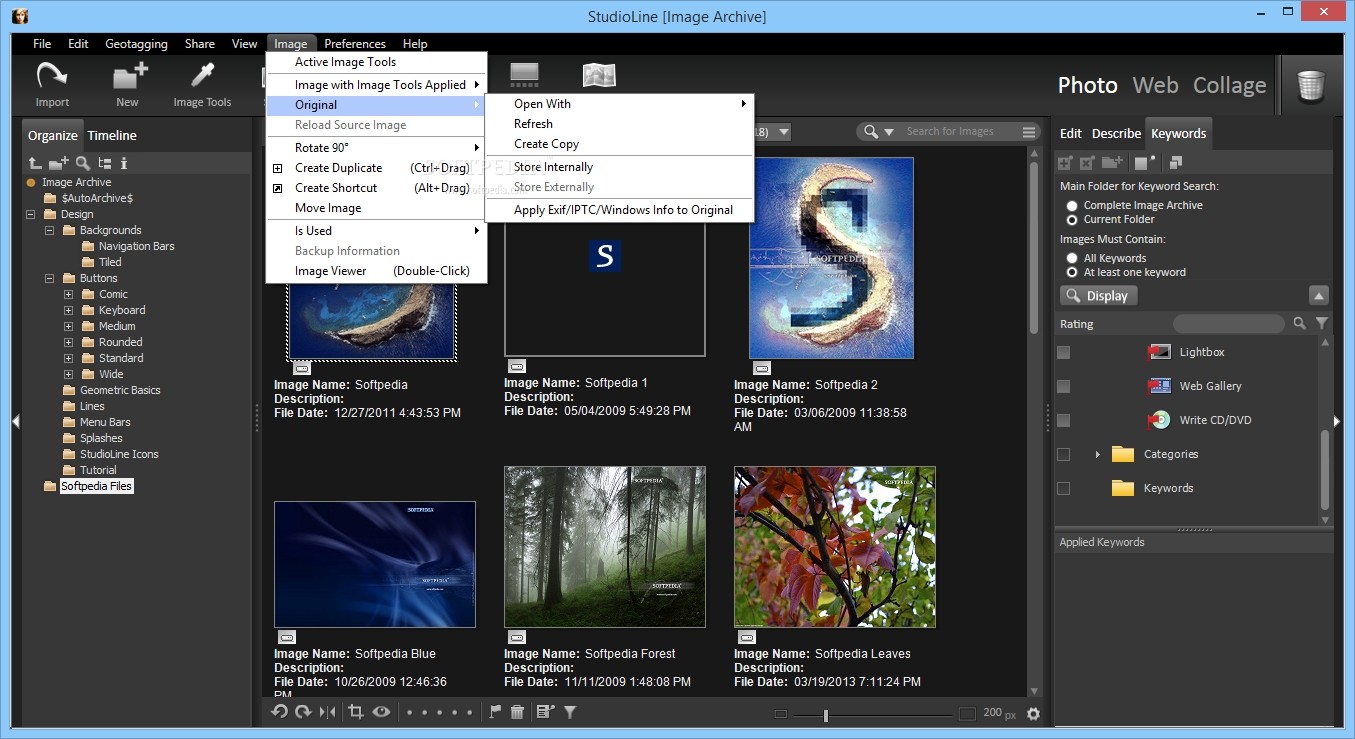Click the flag icon in bottom toolbar
The height and width of the screenshot is (739, 1355).
point(495,712)
